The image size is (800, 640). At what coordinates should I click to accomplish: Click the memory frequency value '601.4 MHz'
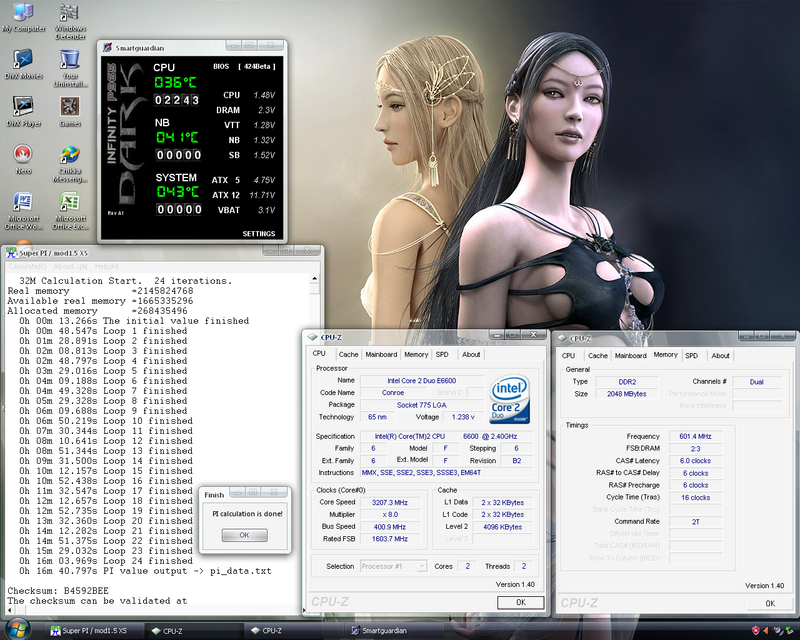695,436
